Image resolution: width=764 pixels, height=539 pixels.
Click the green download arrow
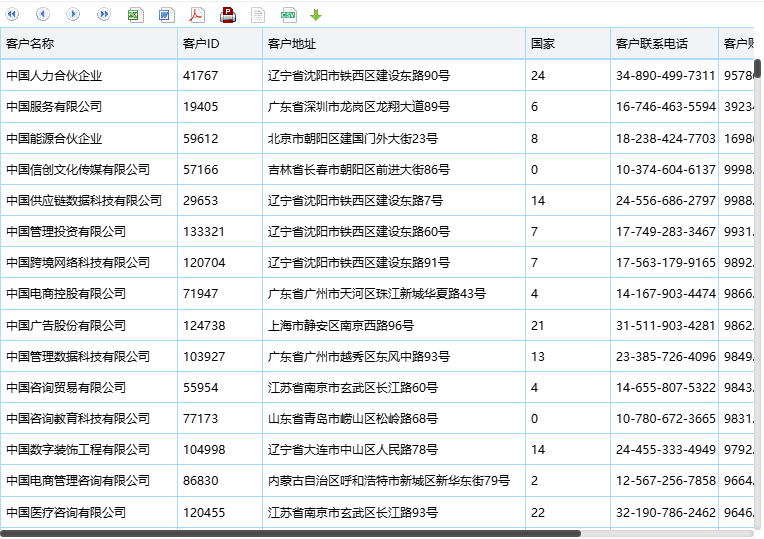tap(316, 15)
